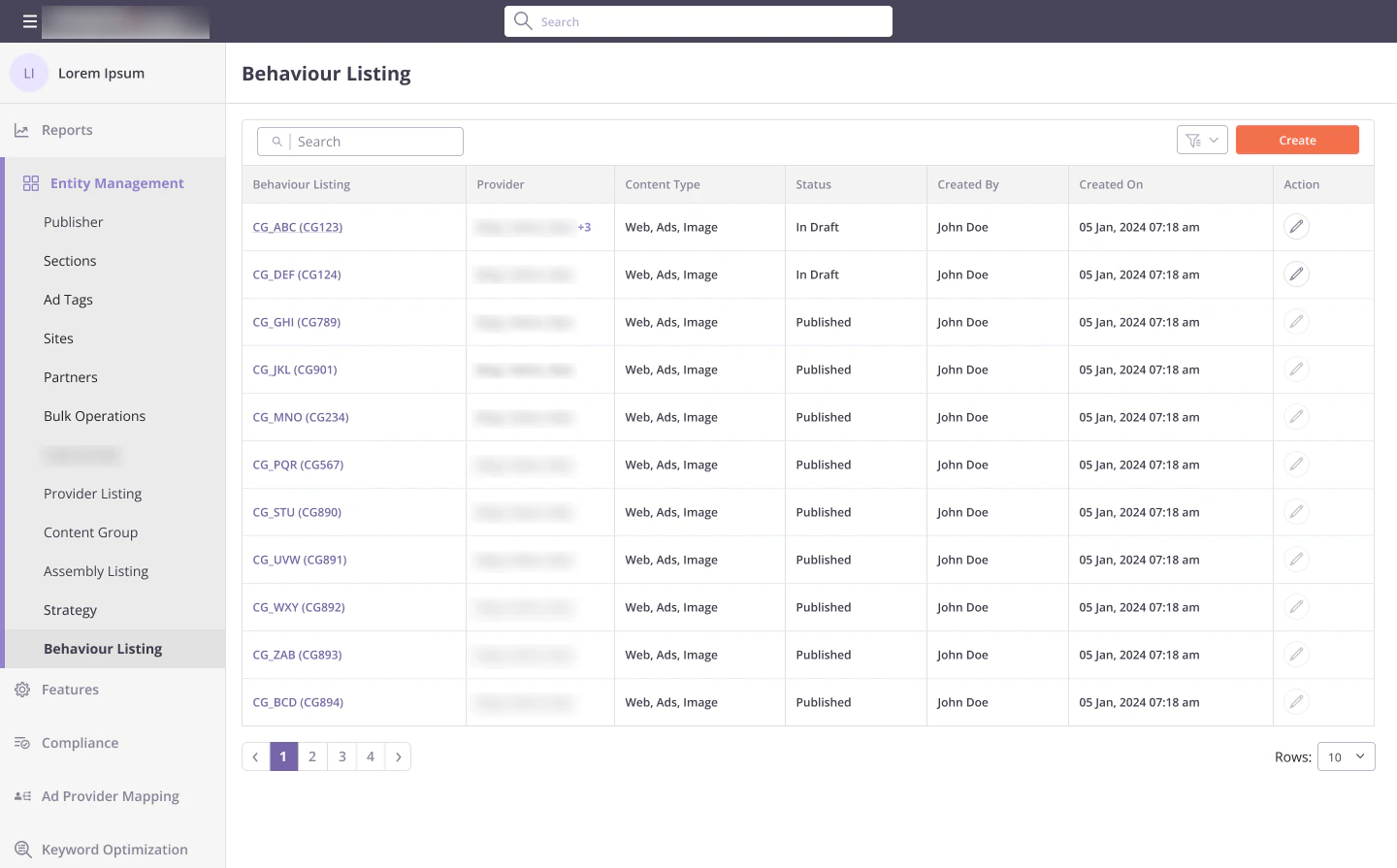The height and width of the screenshot is (868, 1397).
Task: Collapse the Entity Management section
Action: [x=114, y=183]
